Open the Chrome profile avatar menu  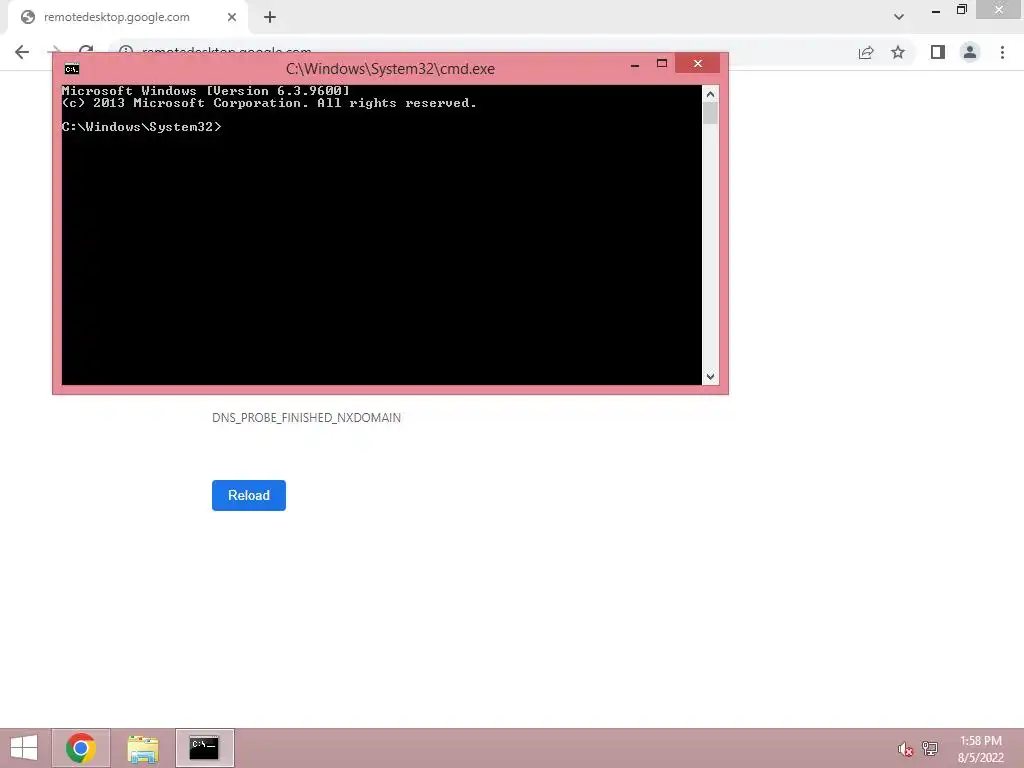pyautogui.click(x=970, y=52)
